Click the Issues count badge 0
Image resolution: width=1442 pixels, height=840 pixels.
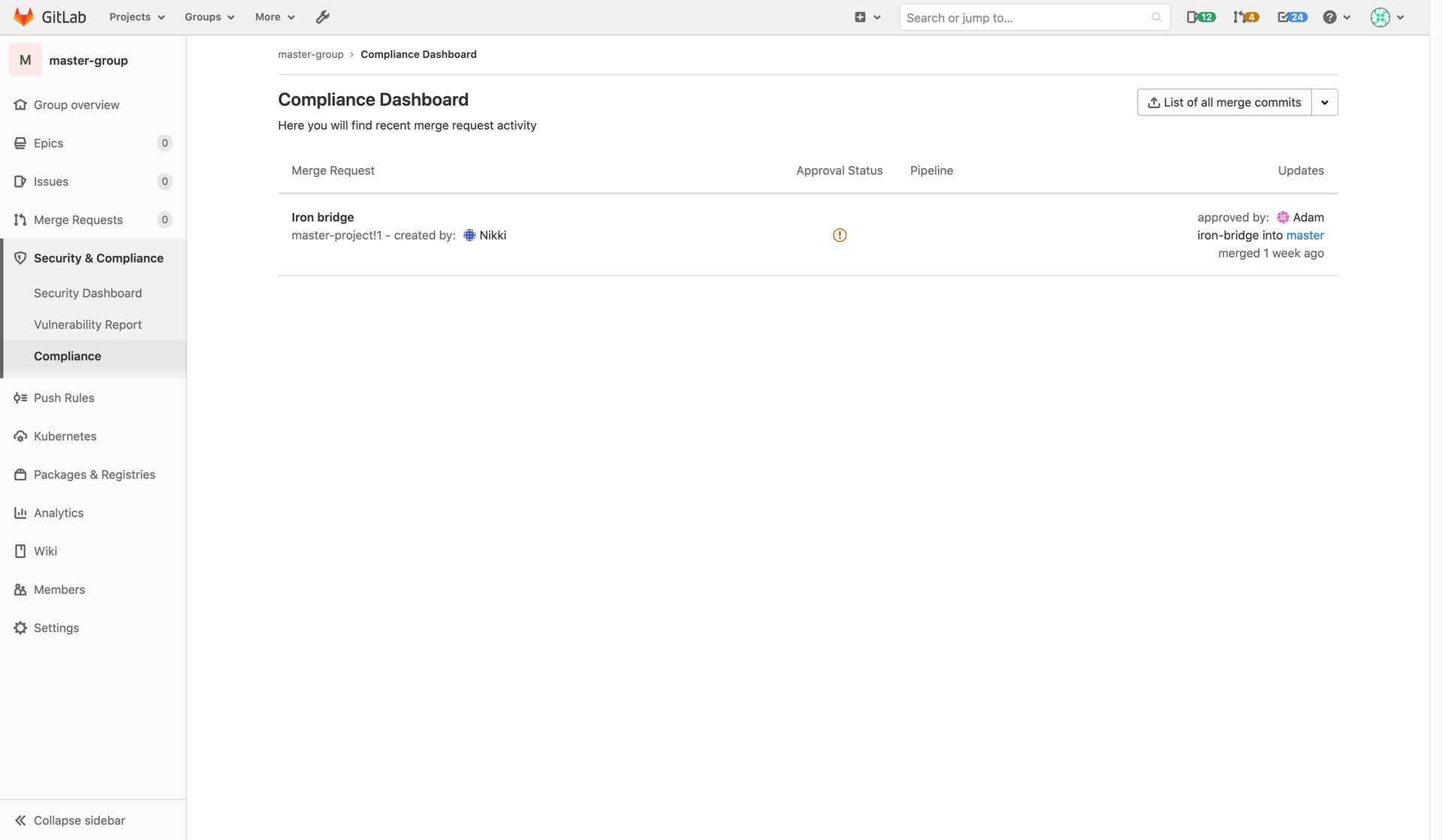164,181
